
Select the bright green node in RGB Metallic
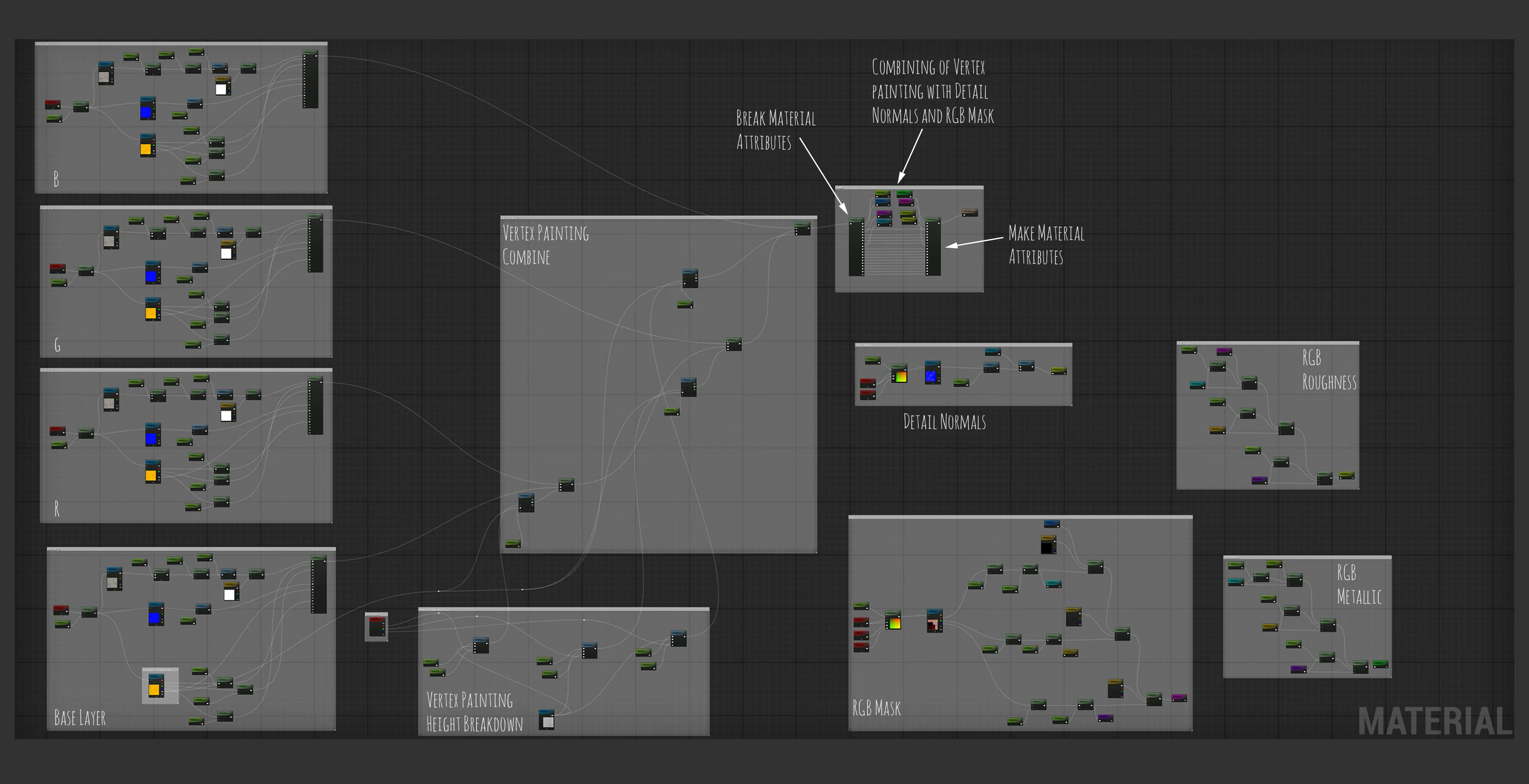(1380, 664)
